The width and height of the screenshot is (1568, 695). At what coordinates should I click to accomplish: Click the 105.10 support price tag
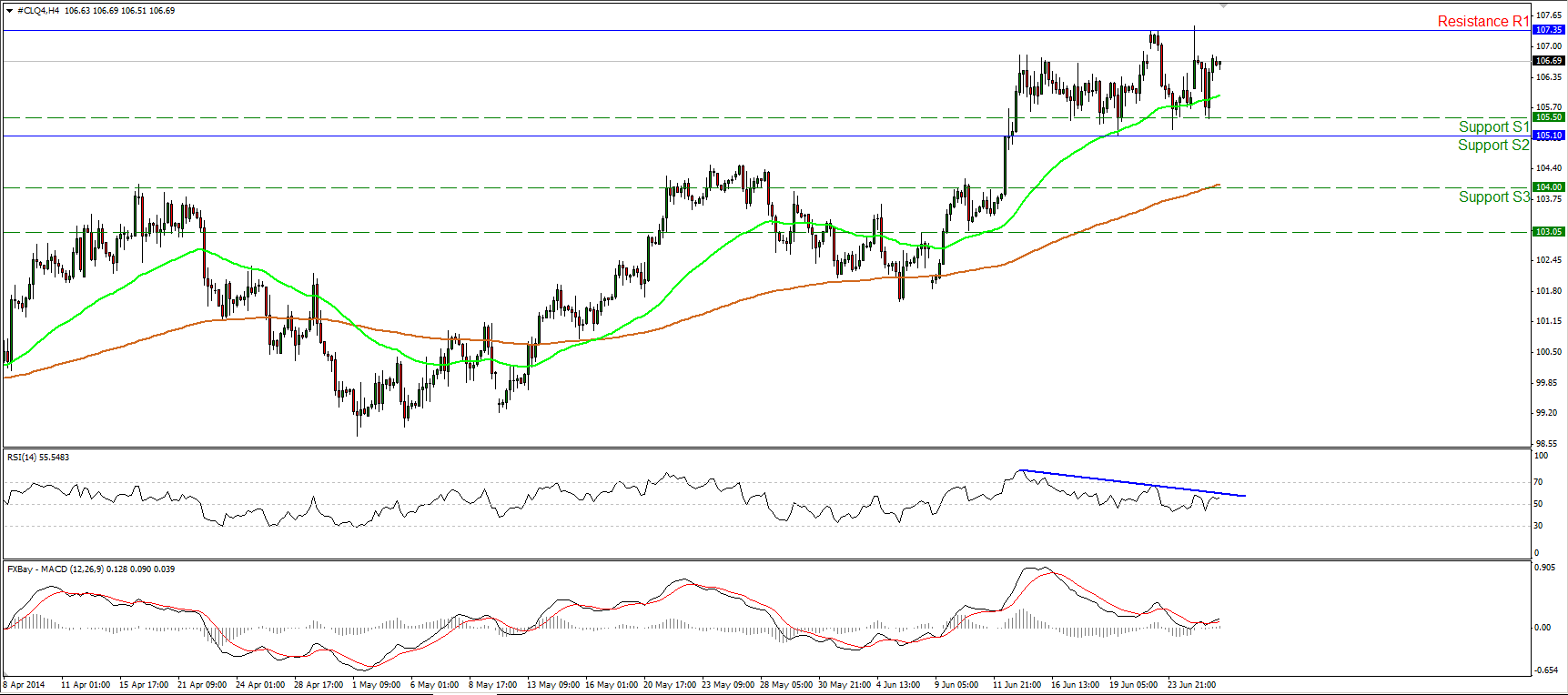coord(1549,136)
